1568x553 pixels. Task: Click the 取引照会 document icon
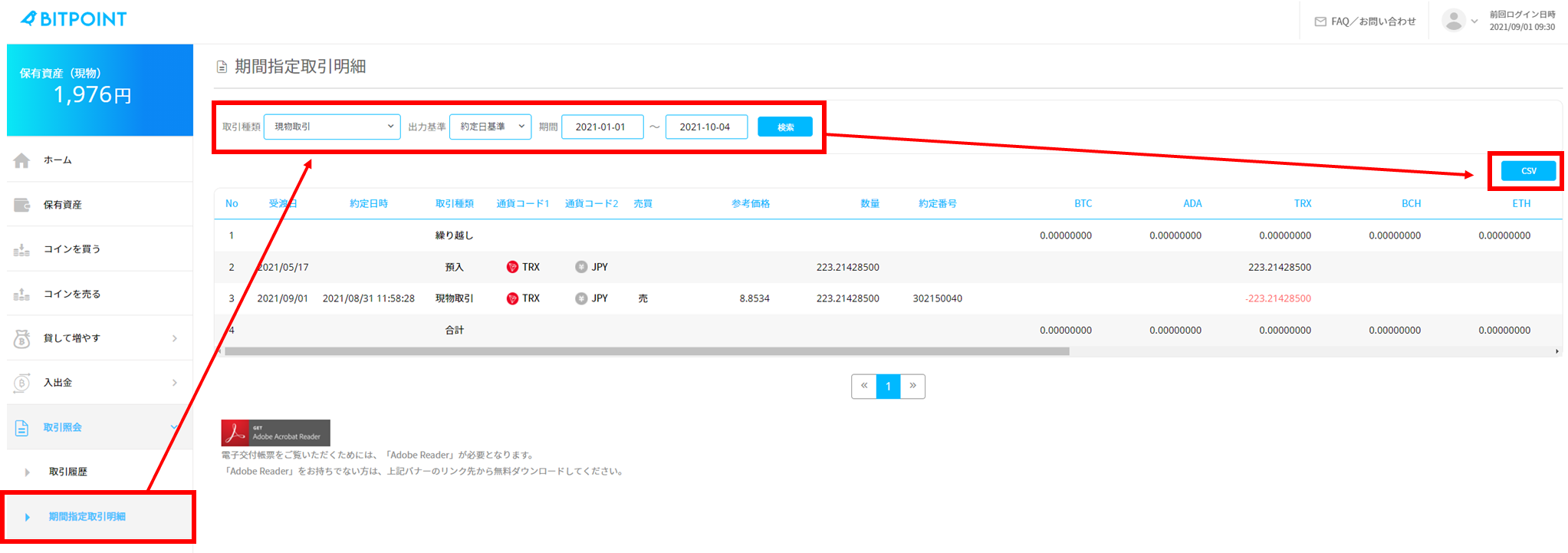pyautogui.click(x=21, y=427)
